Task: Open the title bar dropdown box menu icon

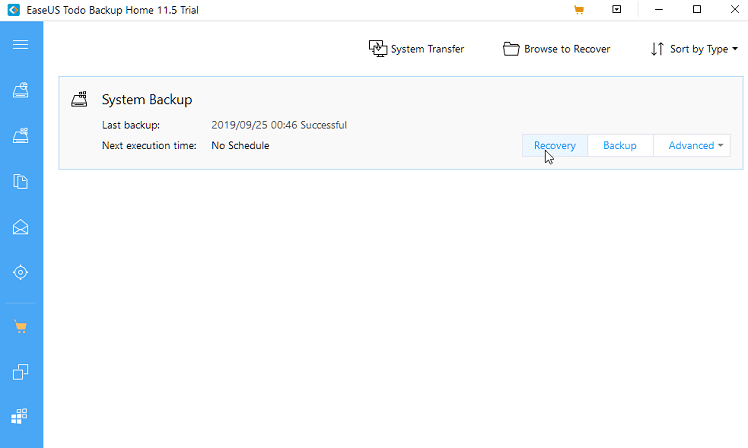Action: pos(617,9)
